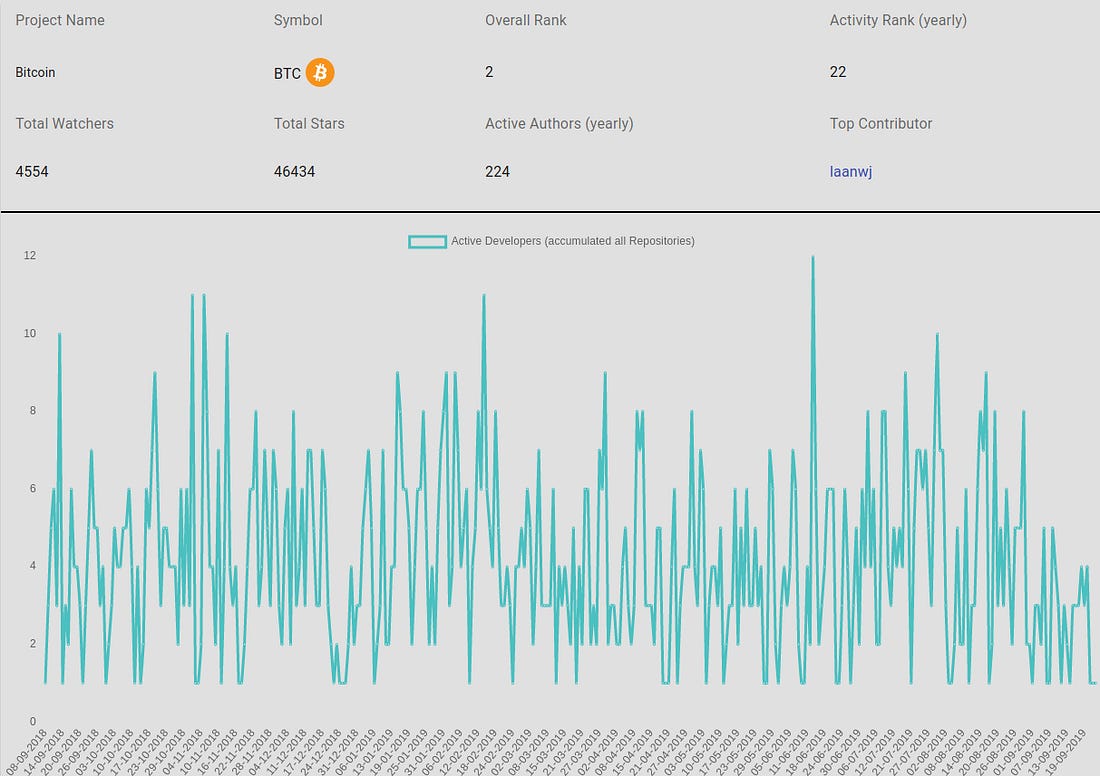This screenshot has height=776, width=1100.
Task: Select the 'Activity Rank (yearly)' header
Action: coord(898,20)
